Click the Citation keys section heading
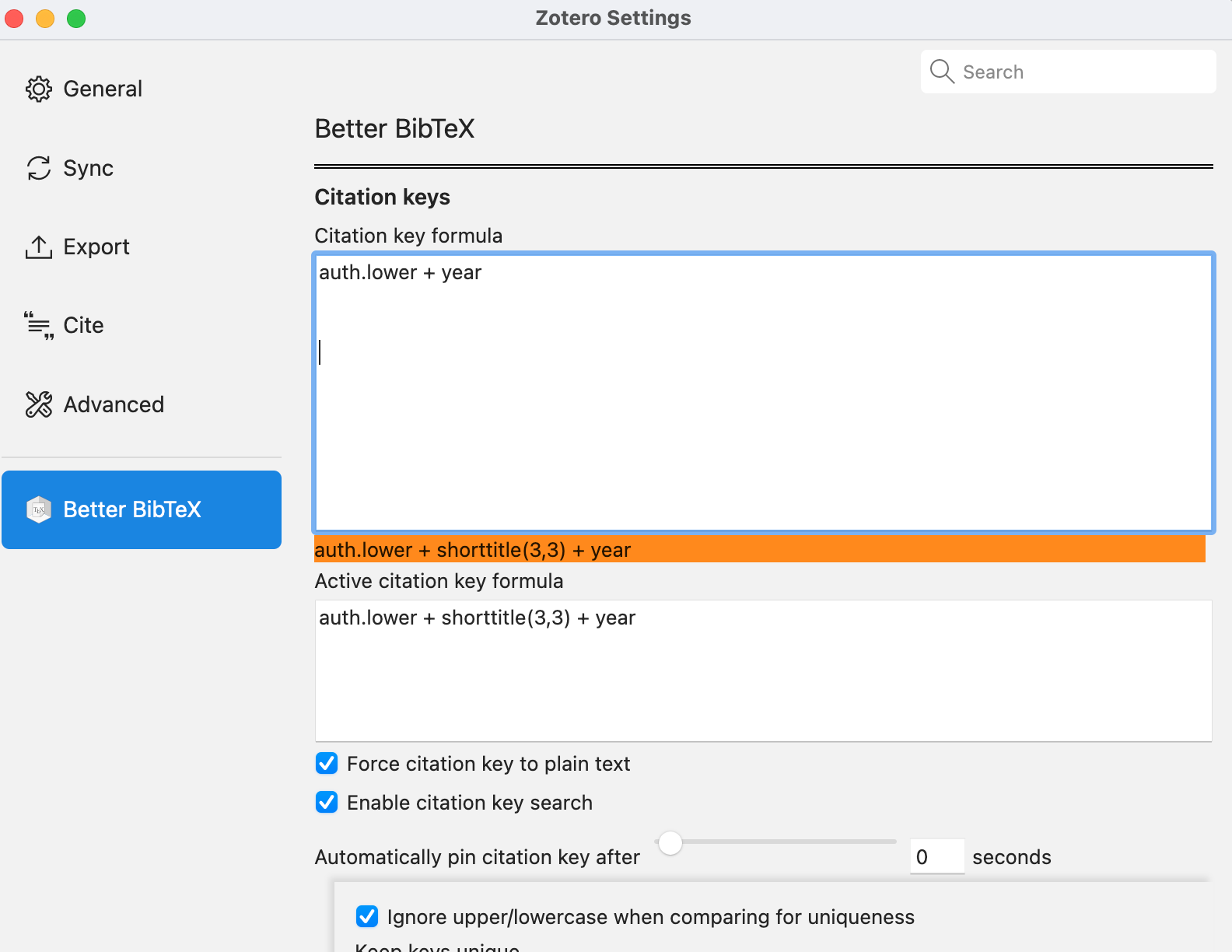Image resolution: width=1232 pixels, height=952 pixels. tap(382, 197)
